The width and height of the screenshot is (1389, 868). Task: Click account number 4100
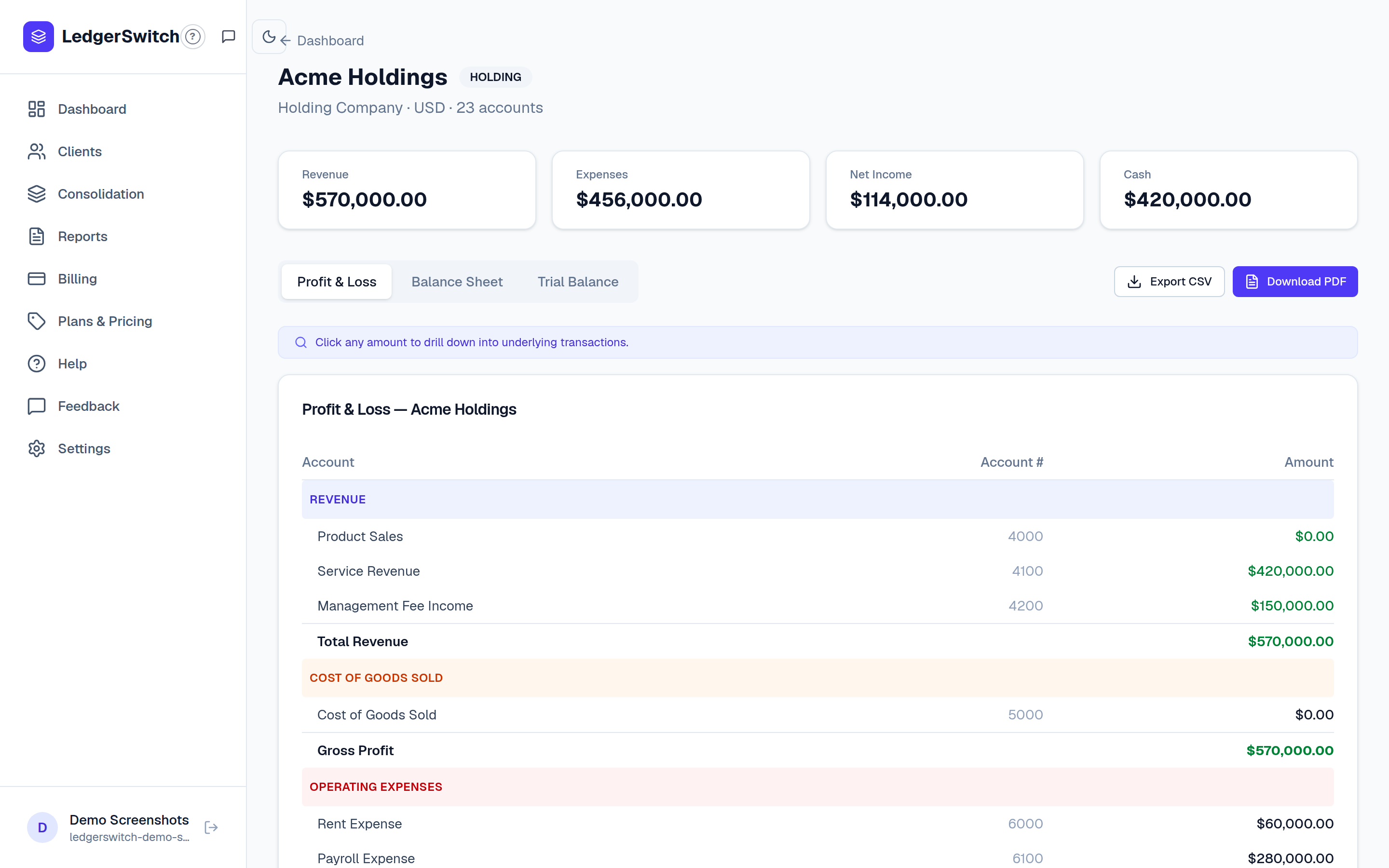pyautogui.click(x=1027, y=571)
